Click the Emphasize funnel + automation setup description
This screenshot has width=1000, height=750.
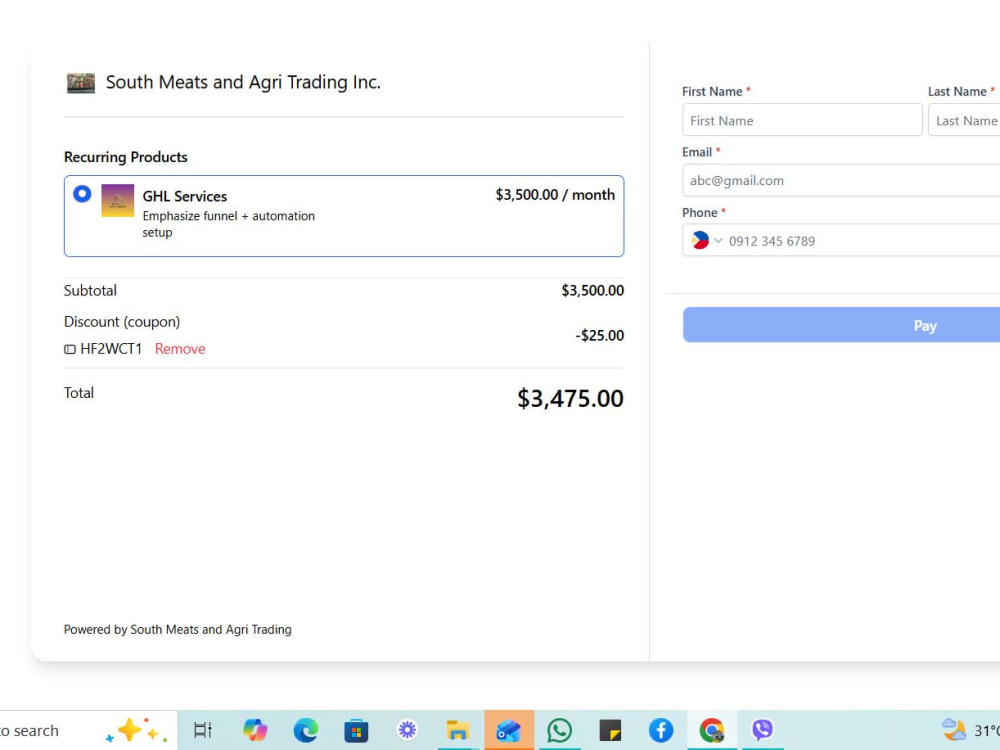point(228,224)
